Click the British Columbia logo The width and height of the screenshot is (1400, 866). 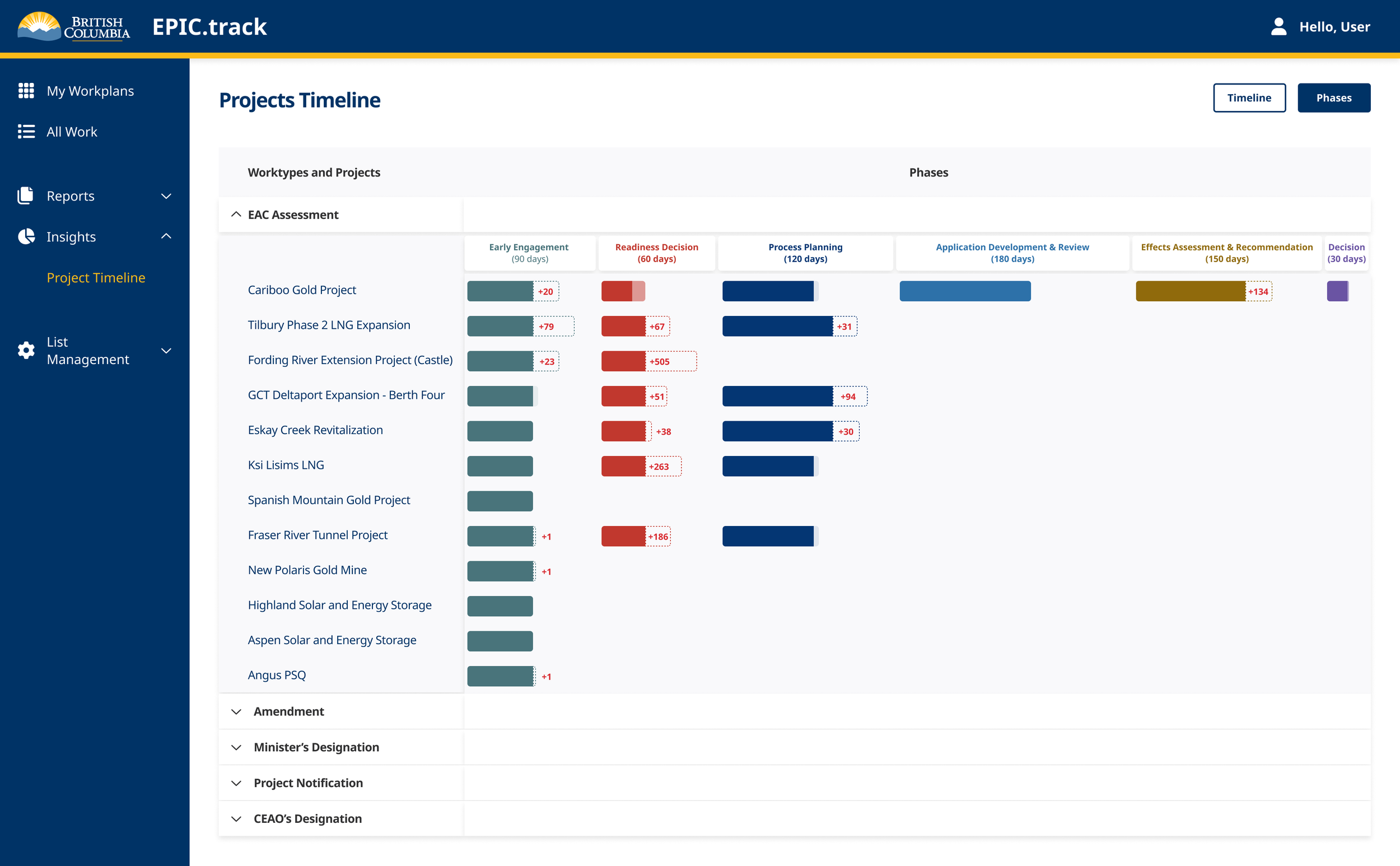pyautogui.click(x=74, y=26)
